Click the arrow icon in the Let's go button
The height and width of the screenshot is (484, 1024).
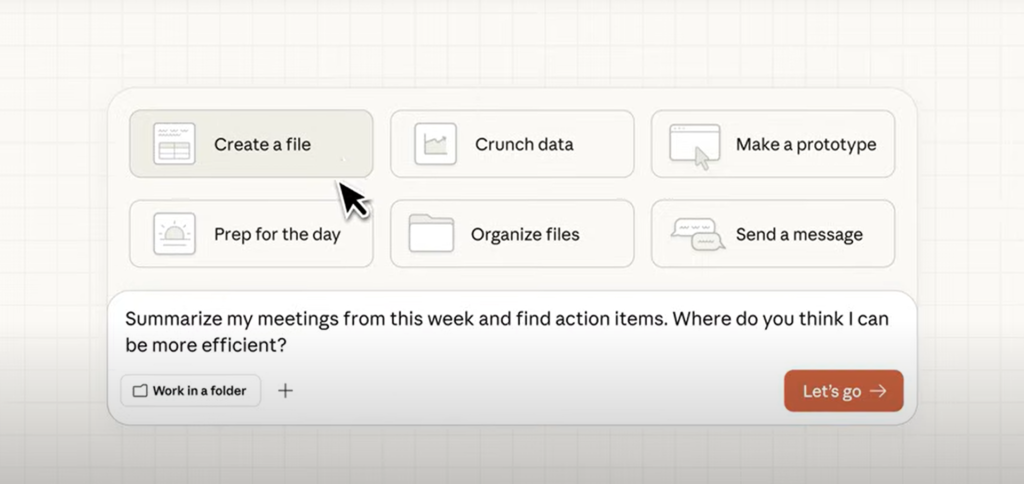pyautogui.click(x=878, y=391)
